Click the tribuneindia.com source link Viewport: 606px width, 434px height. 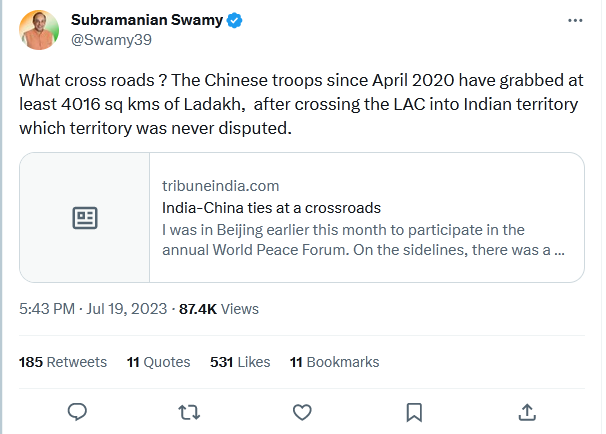pos(220,186)
